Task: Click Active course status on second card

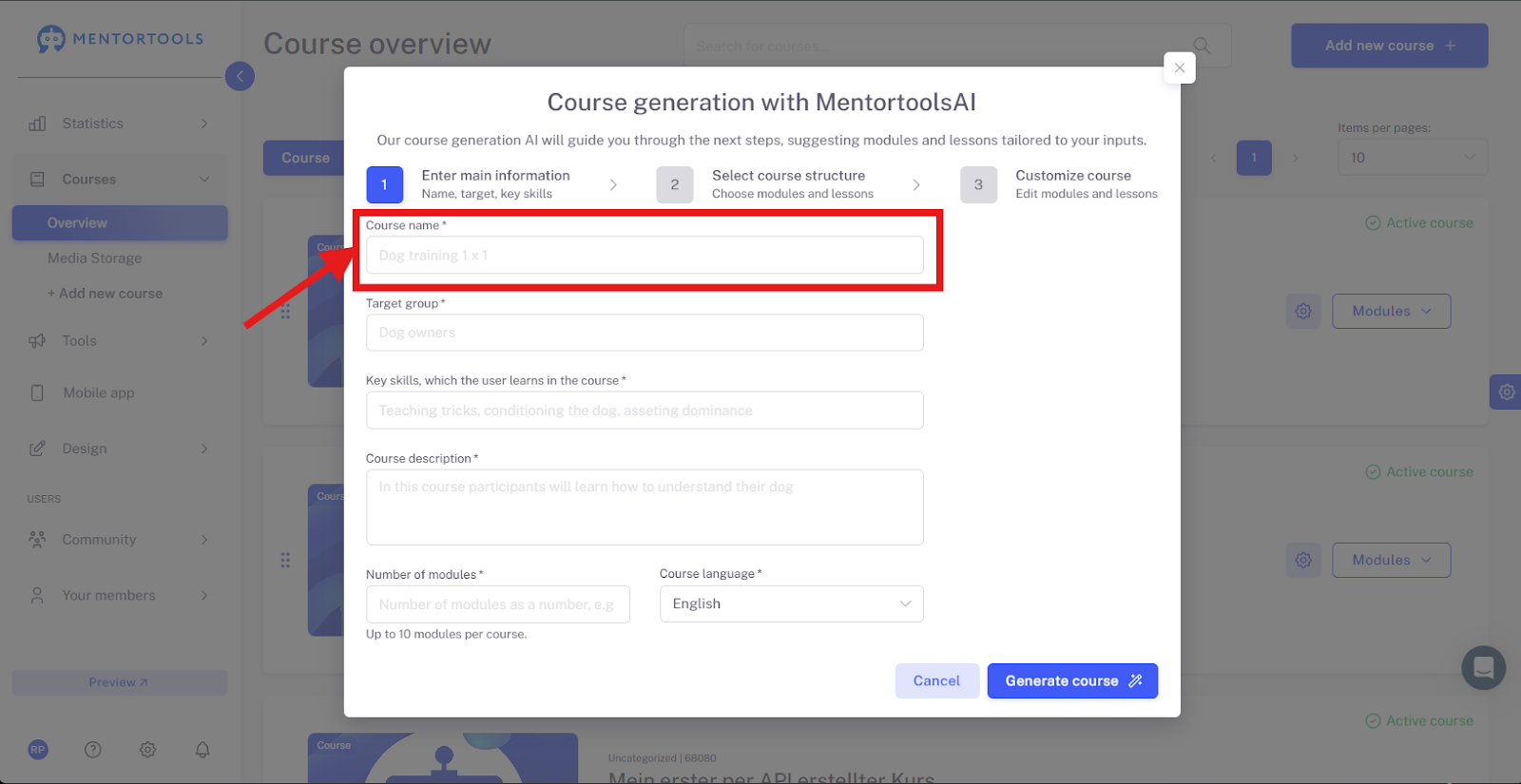Action: click(1419, 472)
